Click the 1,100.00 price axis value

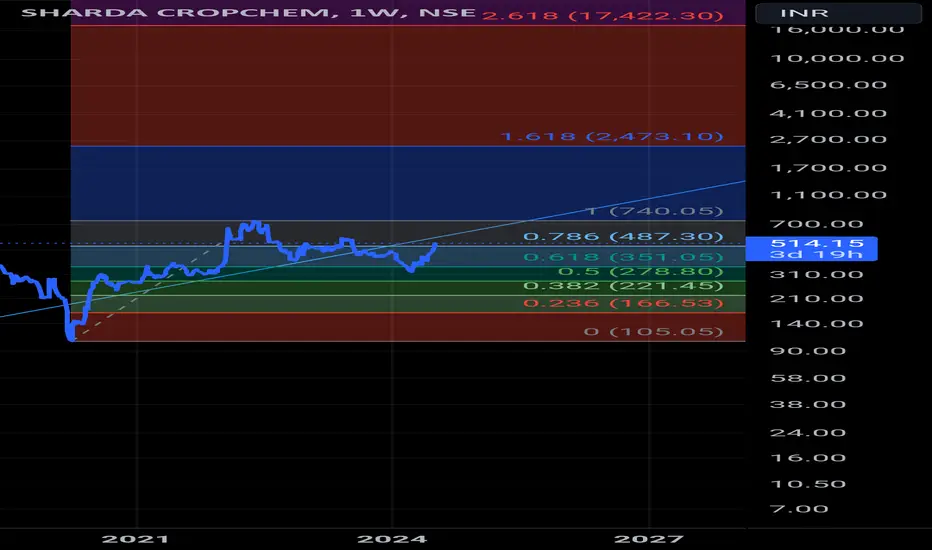click(x=828, y=194)
